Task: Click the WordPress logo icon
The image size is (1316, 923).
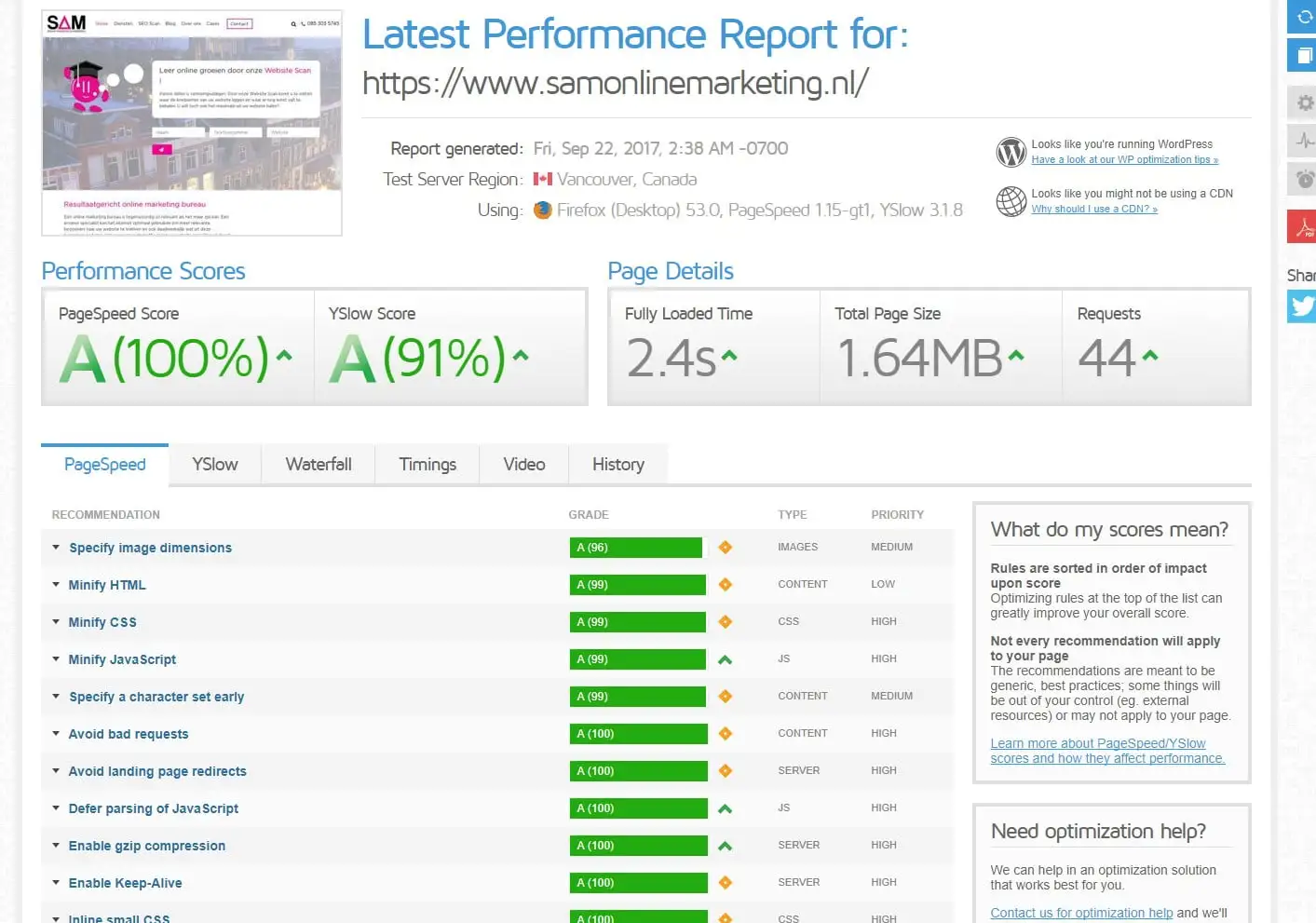Action: (x=1011, y=152)
